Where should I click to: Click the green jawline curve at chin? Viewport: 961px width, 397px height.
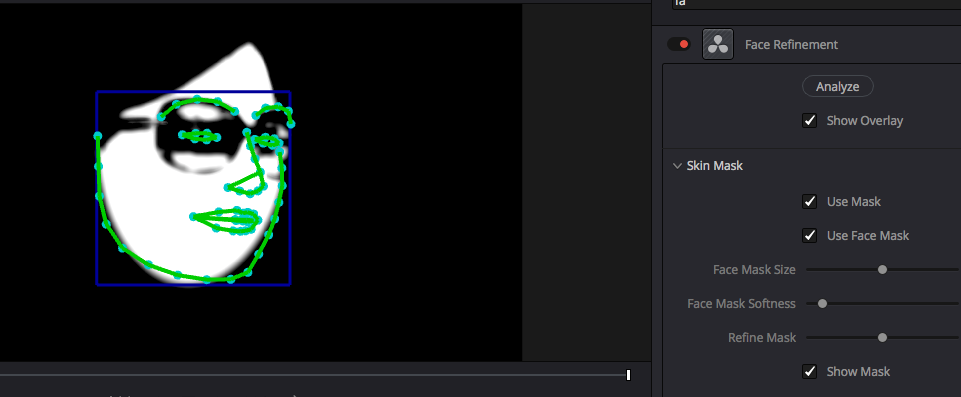[x=207, y=279]
